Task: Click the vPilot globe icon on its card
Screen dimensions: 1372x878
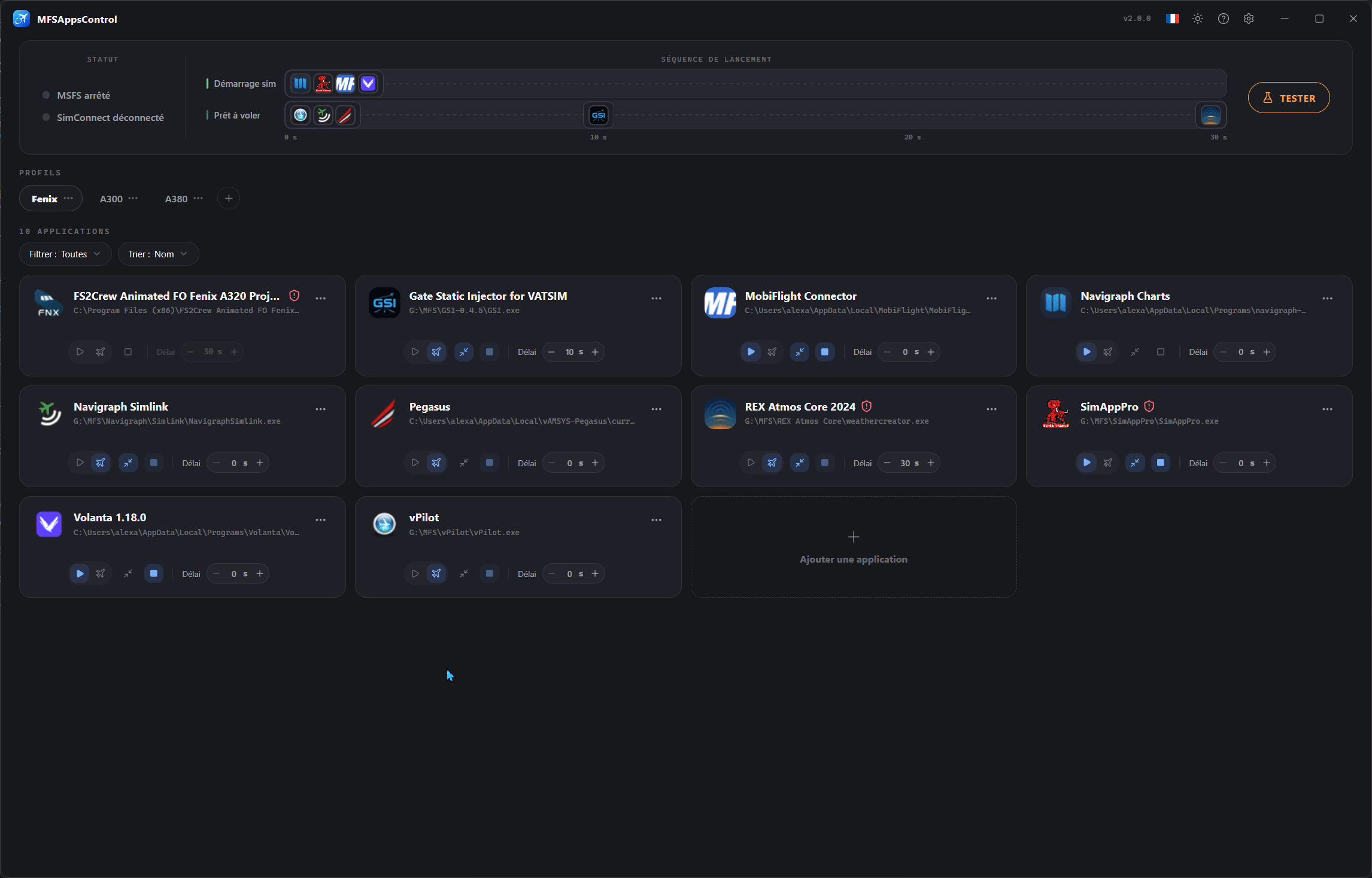Action: [384, 524]
